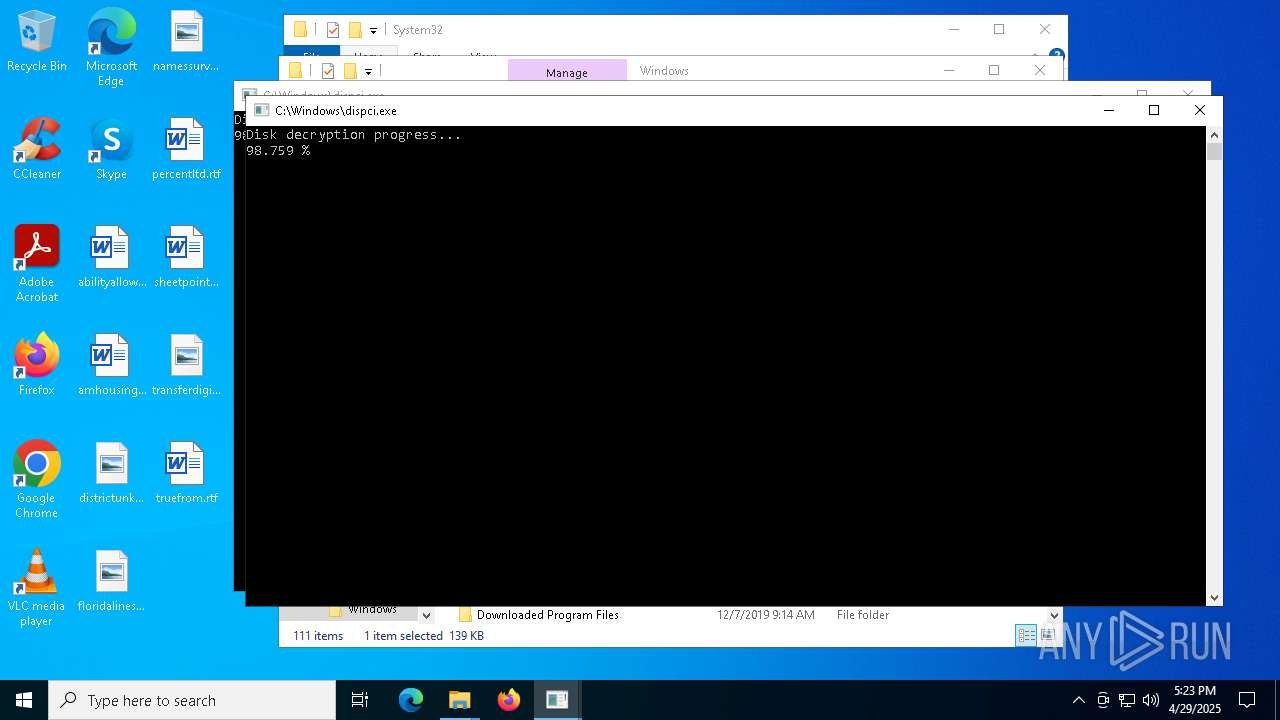The height and width of the screenshot is (720, 1280).
Task: Open VLC media player shortcut
Action: click(x=37, y=588)
